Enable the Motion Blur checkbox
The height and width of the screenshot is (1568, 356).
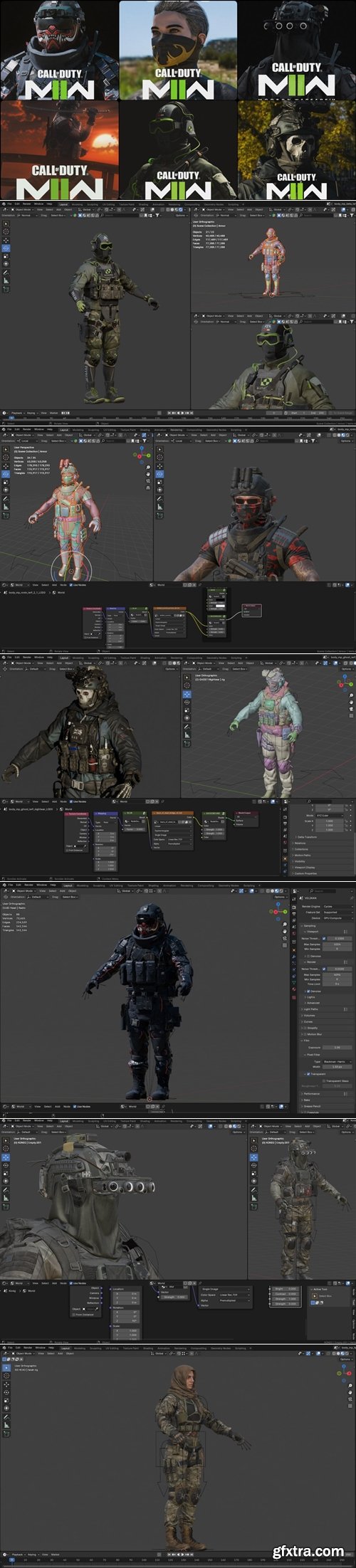305,1034
